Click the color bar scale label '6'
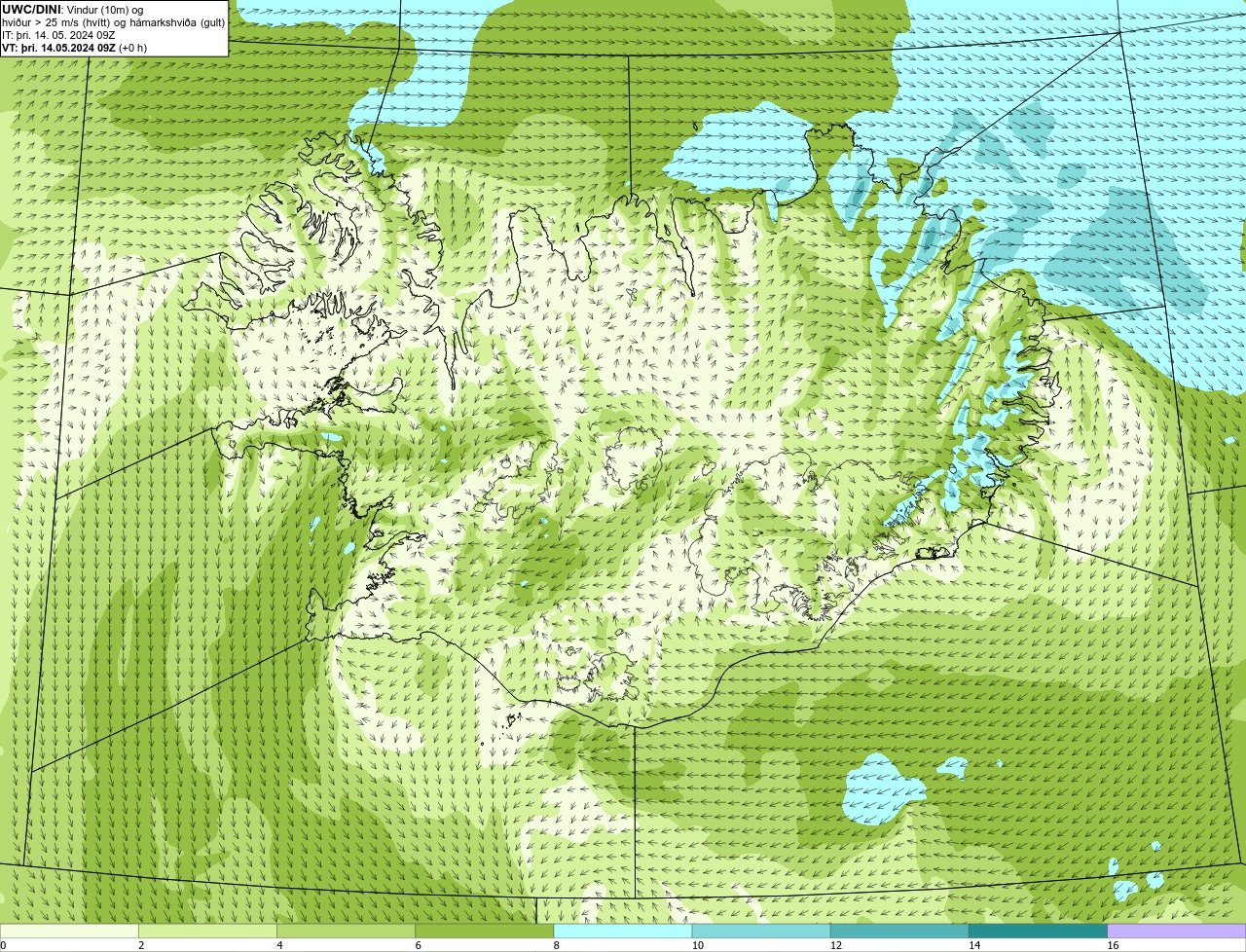 (419, 945)
